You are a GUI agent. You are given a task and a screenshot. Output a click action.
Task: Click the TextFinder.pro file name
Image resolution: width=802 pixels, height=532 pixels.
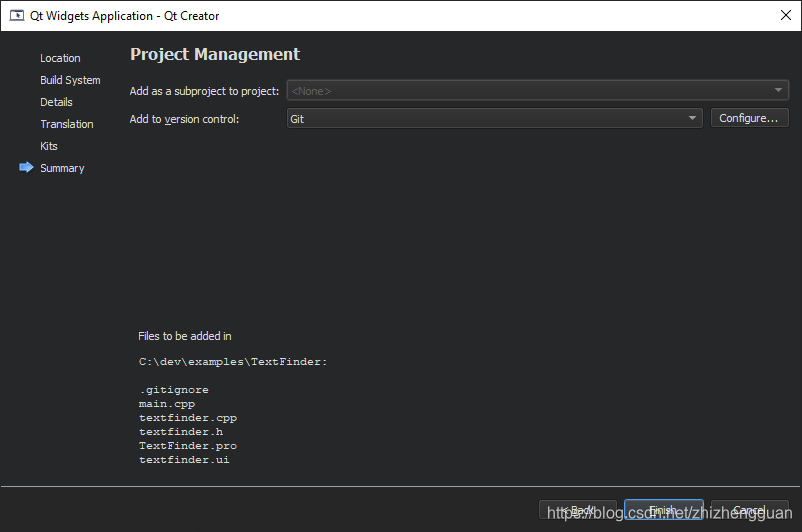pos(188,446)
